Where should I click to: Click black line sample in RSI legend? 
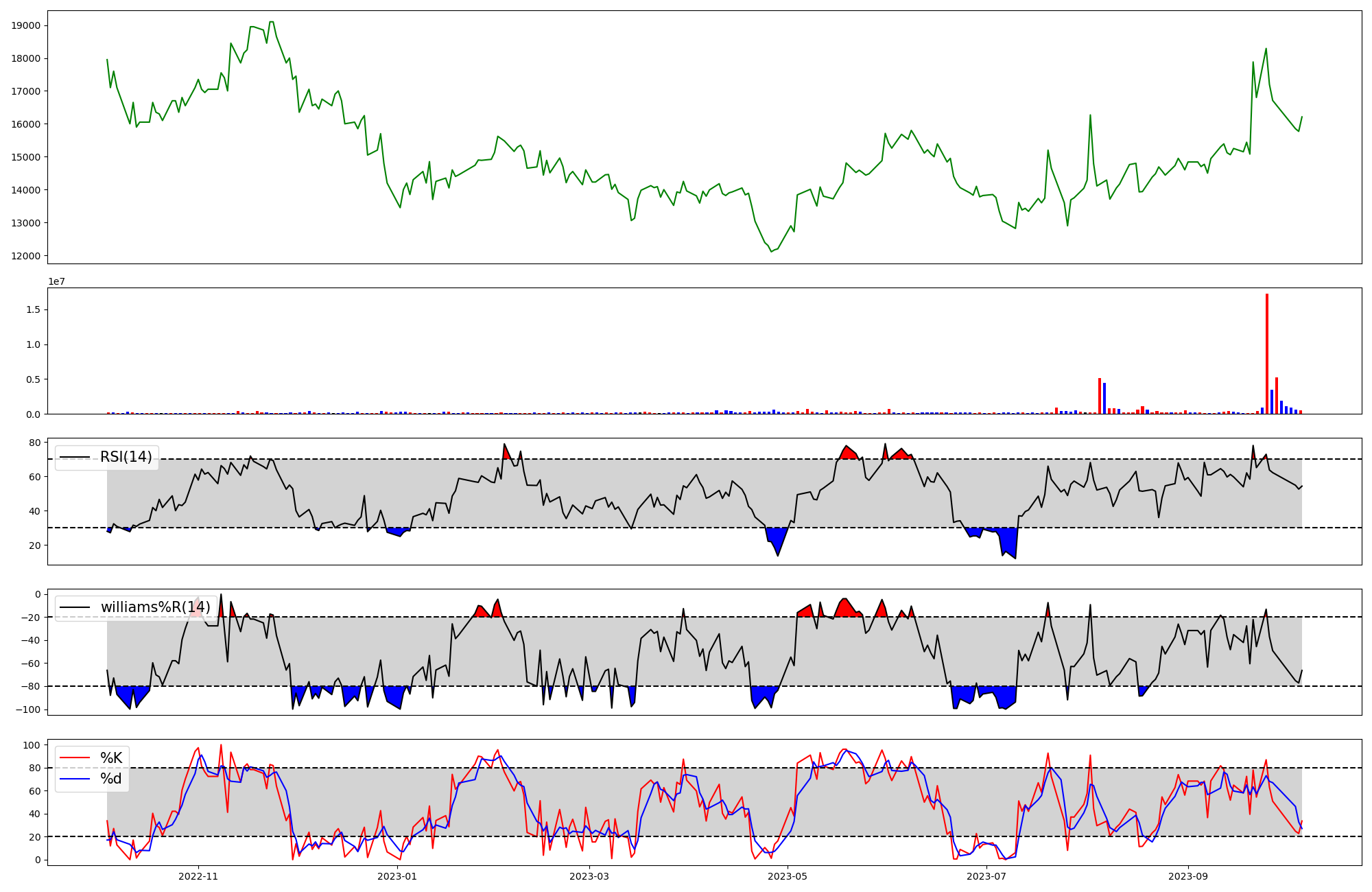[x=75, y=457]
